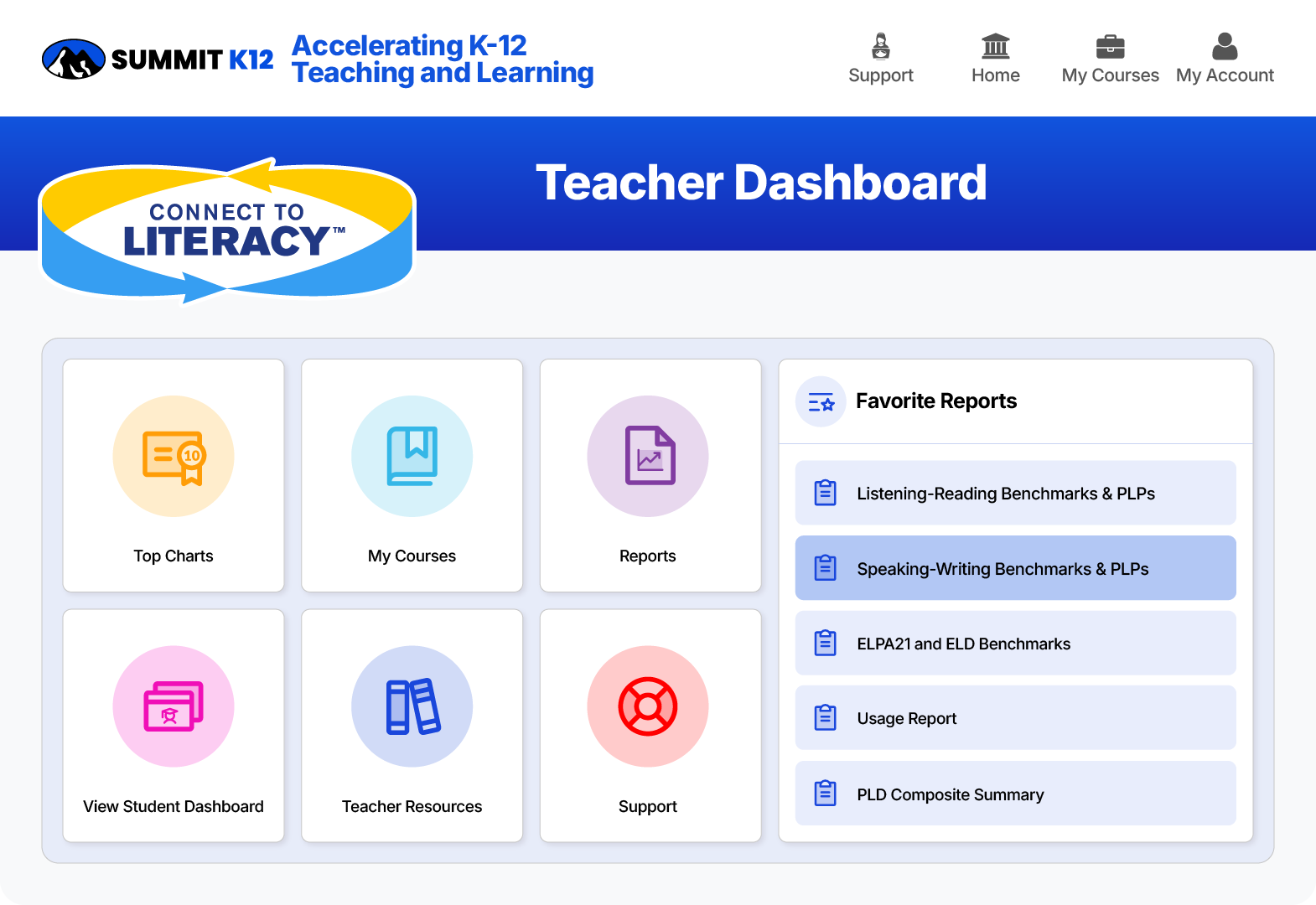1316x905 pixels.
Task: Open the My Courses briefcase icon
Action: [1111, 46]
